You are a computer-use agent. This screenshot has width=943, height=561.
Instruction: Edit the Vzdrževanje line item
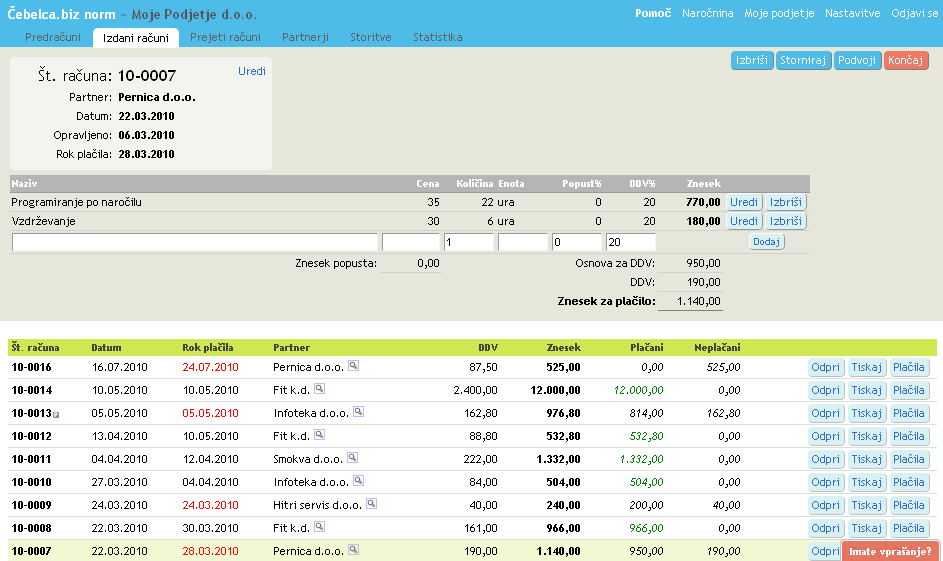point(743,221)
